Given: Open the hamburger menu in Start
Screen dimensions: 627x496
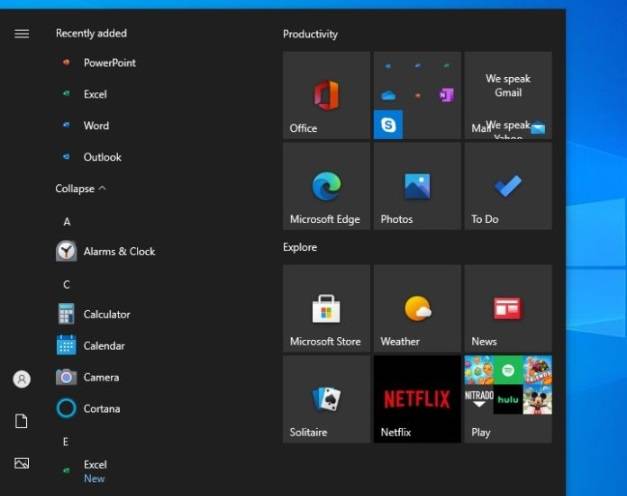Looking at the screenshot, I should point(22,34).
